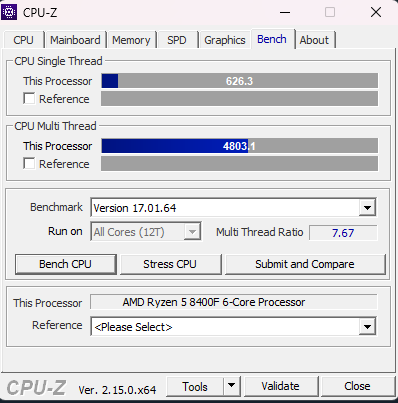Viewport: 398px width, 403px height.
Task: Minimize the CPU-Z window
Action: (285, 12)
